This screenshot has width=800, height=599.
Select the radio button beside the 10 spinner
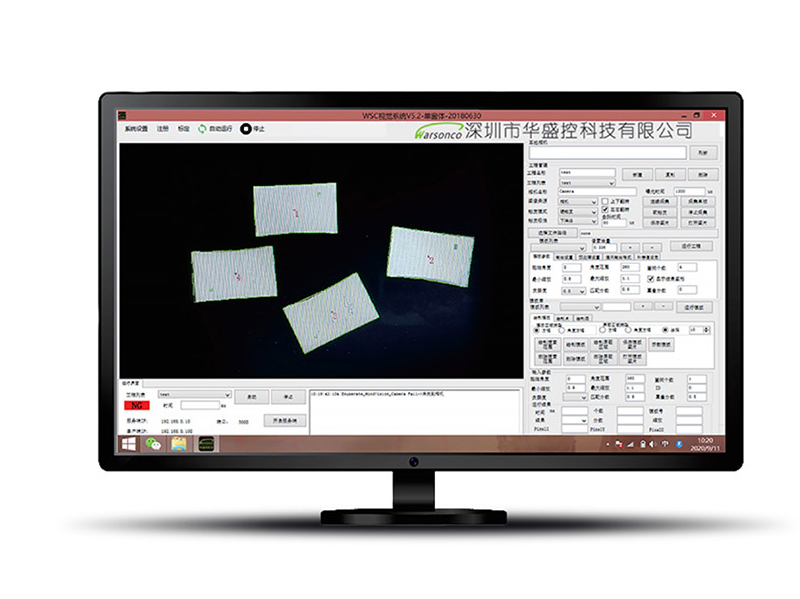665,330
